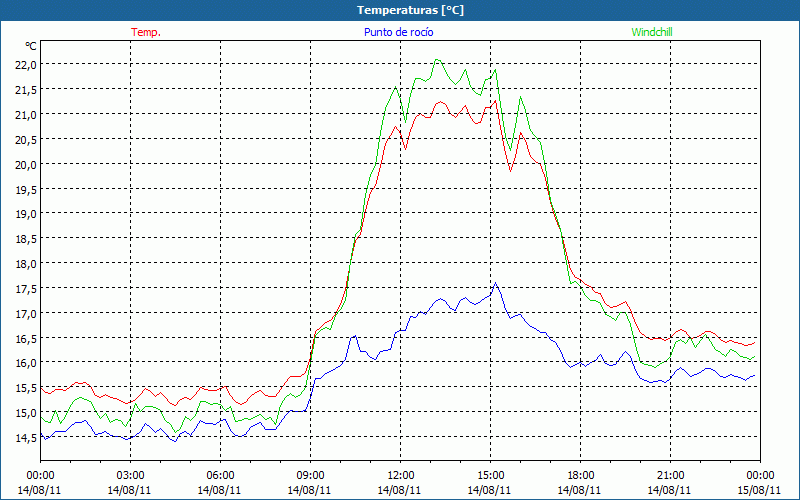Screen dimensions: 800x500
Task: Click the 17,0 y-axis value
Action: point(27,314)
